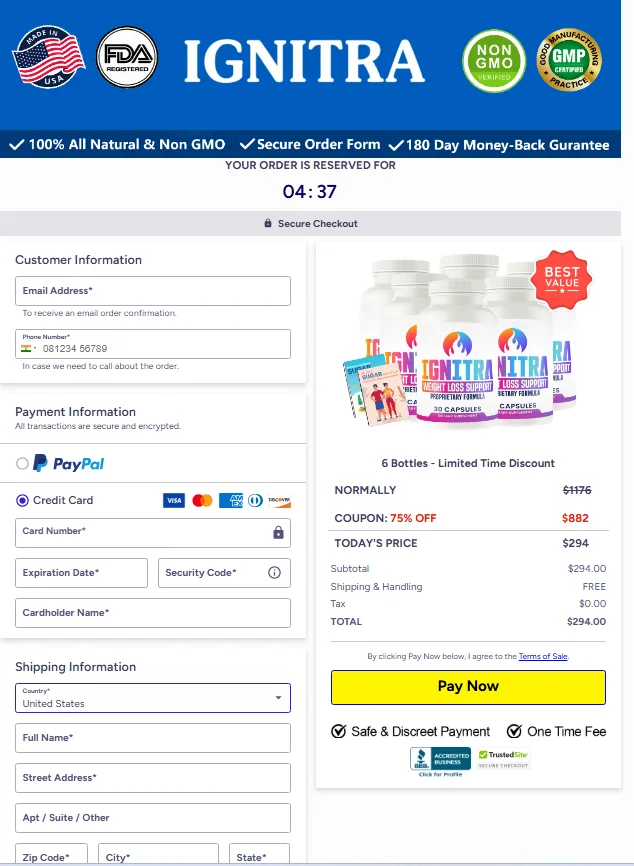
Task: Open the Terms of Sale link
Action: coord(543,656)
